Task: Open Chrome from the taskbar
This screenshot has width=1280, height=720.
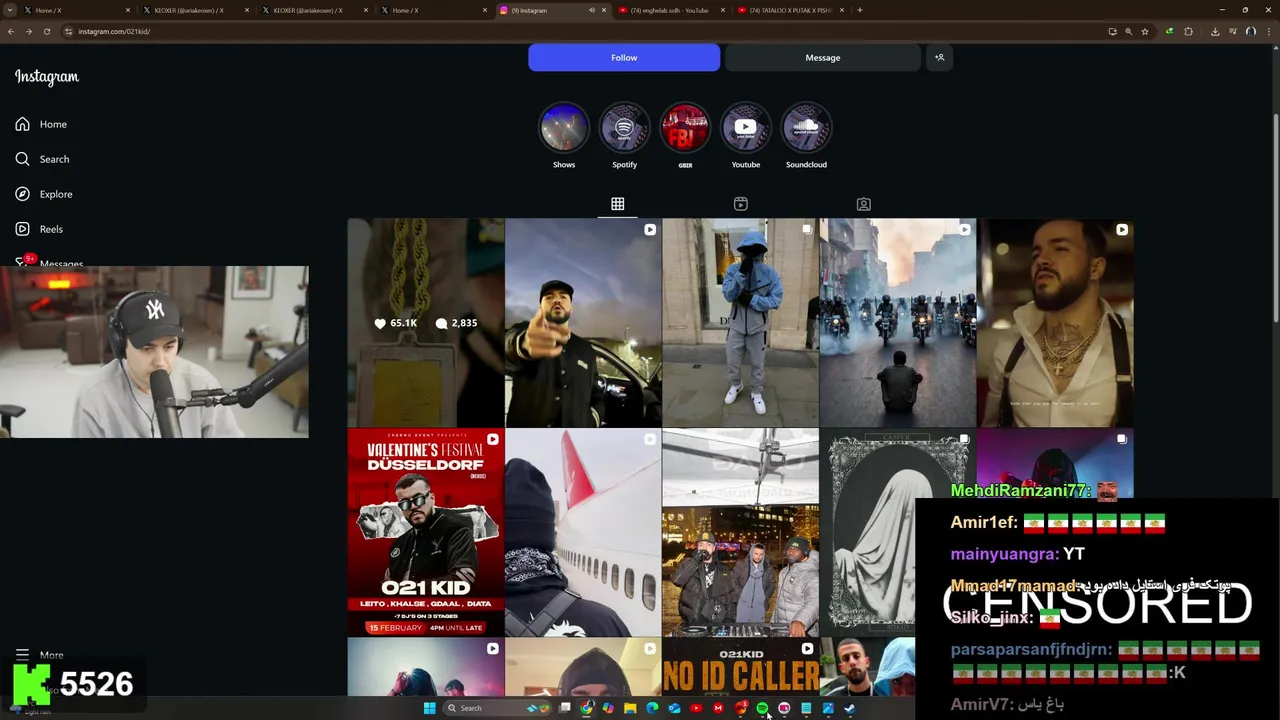Action: coord(586,708)
